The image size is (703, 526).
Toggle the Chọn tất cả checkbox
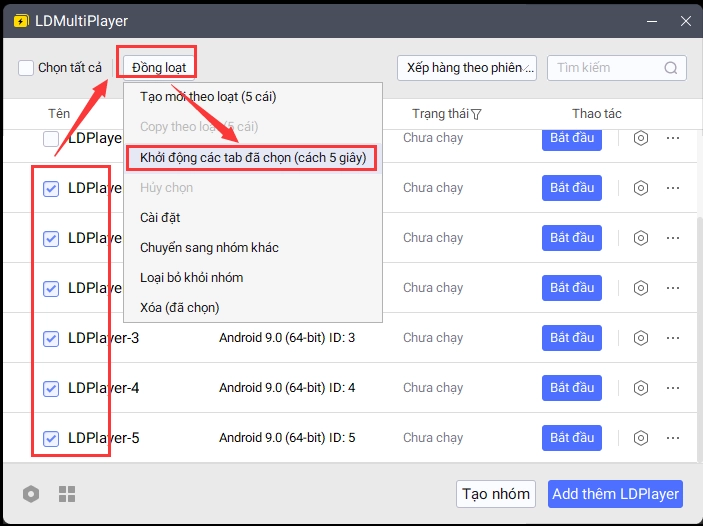pyautogui.click(x=26, y=68)
